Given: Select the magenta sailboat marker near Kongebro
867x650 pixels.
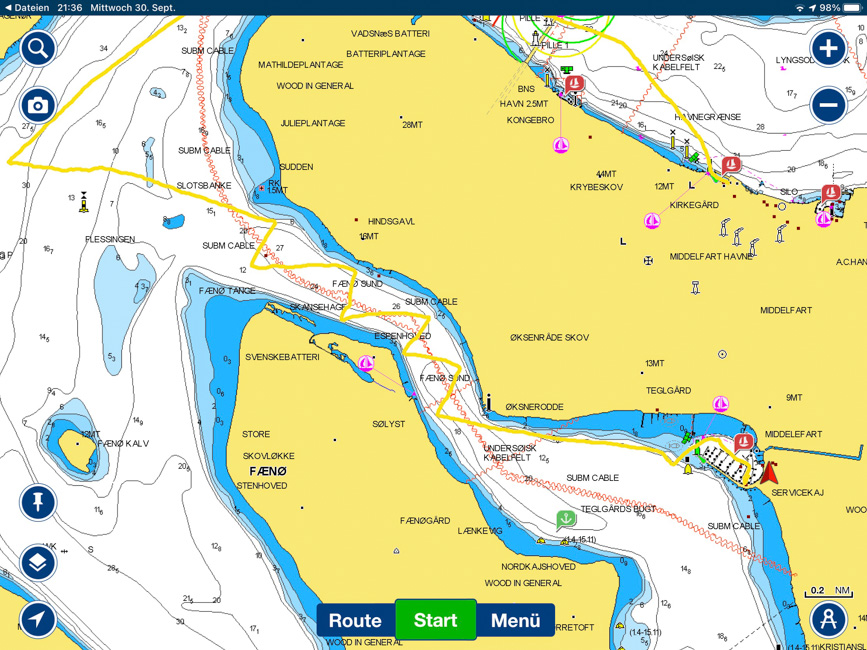Looking at the screenshot, I should click(x=562, y=146).
